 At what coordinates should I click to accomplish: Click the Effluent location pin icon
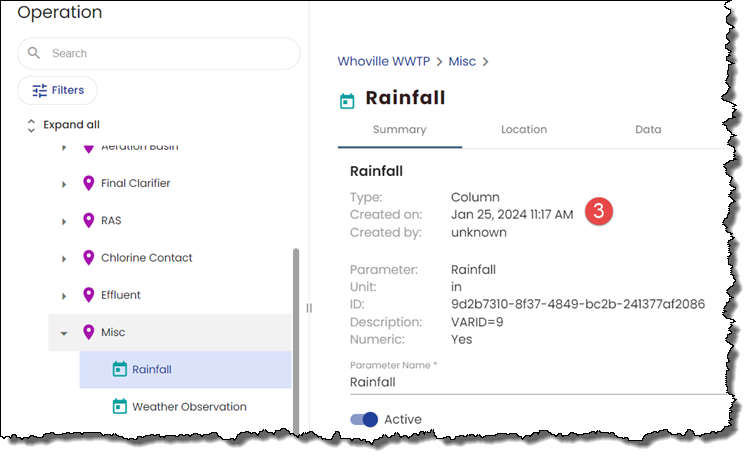88,295
